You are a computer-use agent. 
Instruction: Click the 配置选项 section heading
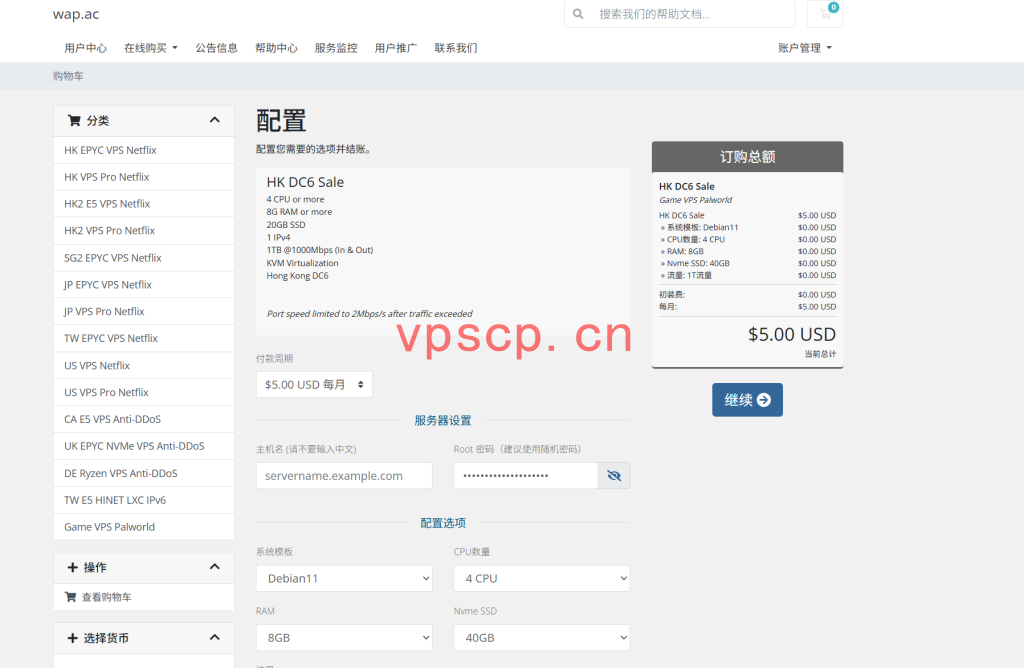[443, 523]
